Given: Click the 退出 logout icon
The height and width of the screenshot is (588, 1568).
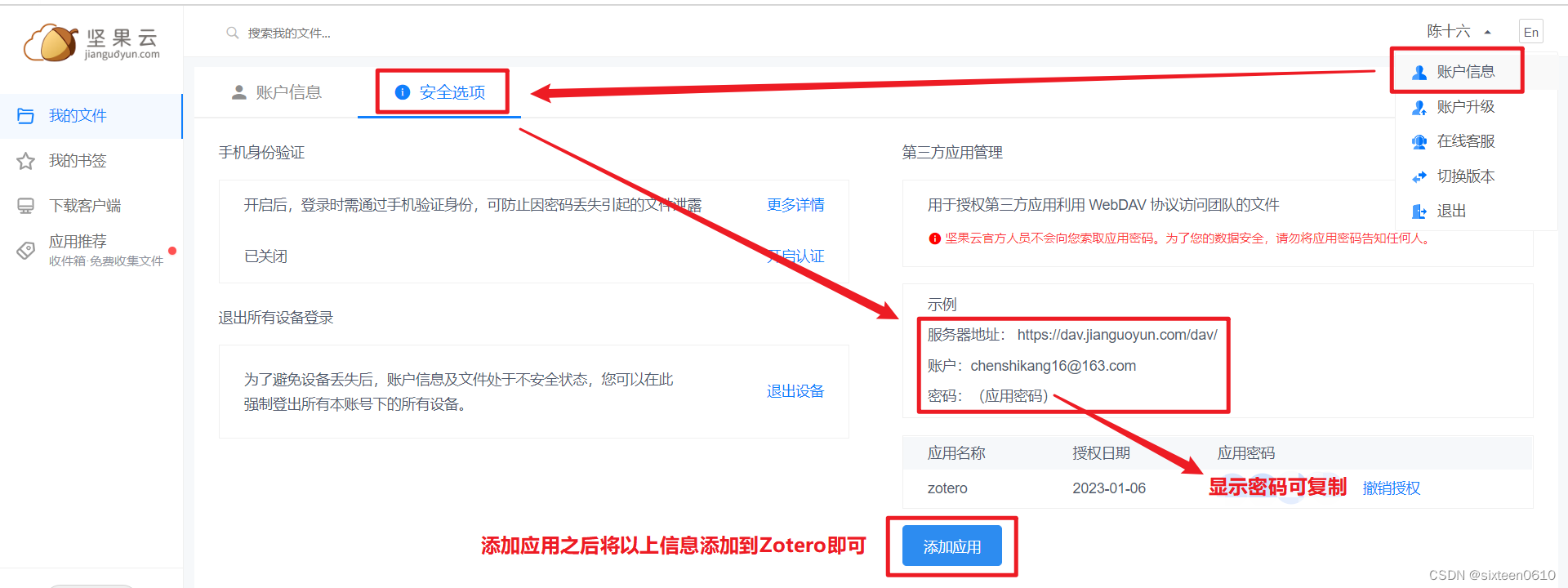Looking at the screenshot, I should (x=1419, y=212).
